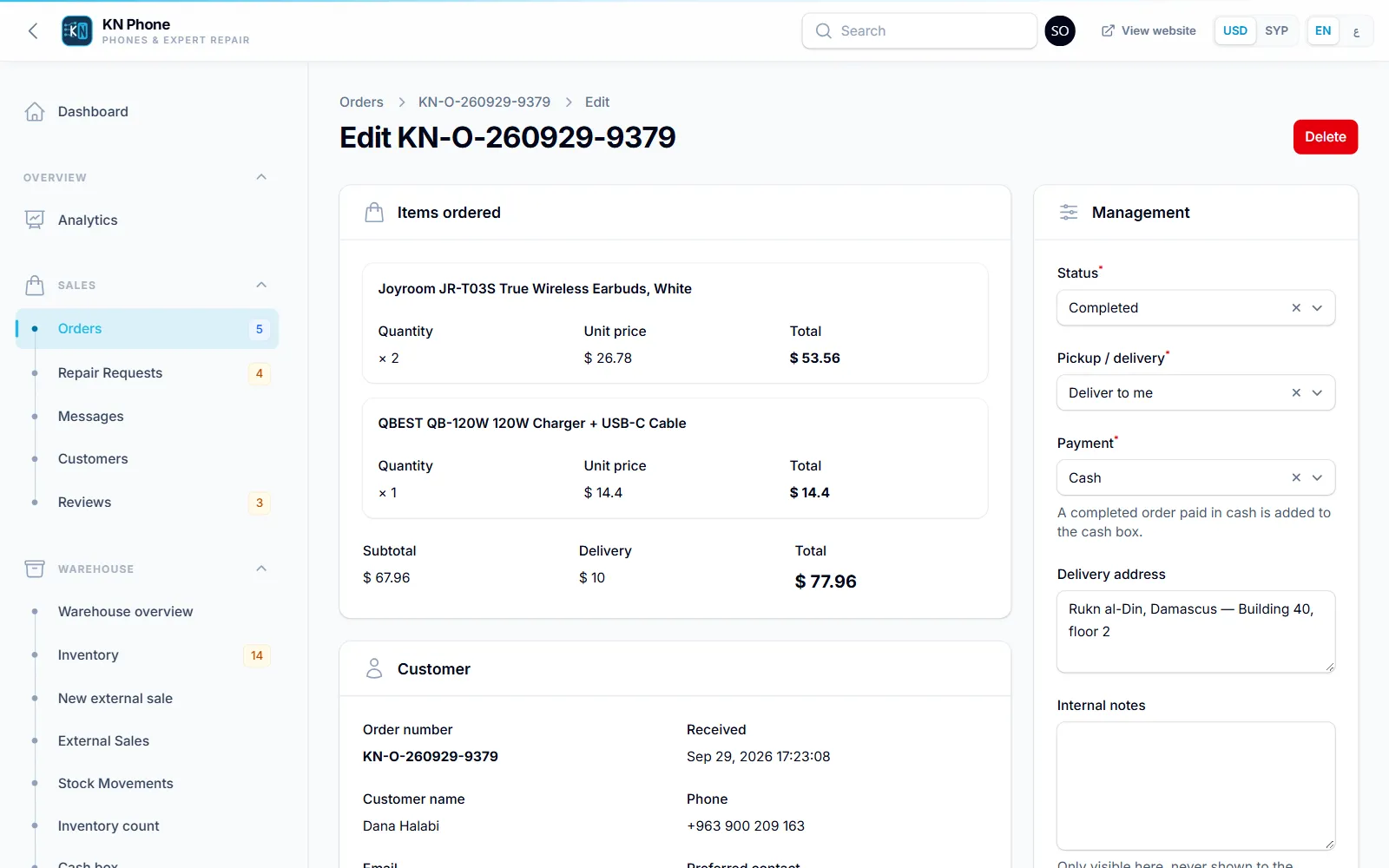Image resolution: width=1389 pixels, height=868 pixels.
Task: Click the Customer person icon
Action: [374, 668]
